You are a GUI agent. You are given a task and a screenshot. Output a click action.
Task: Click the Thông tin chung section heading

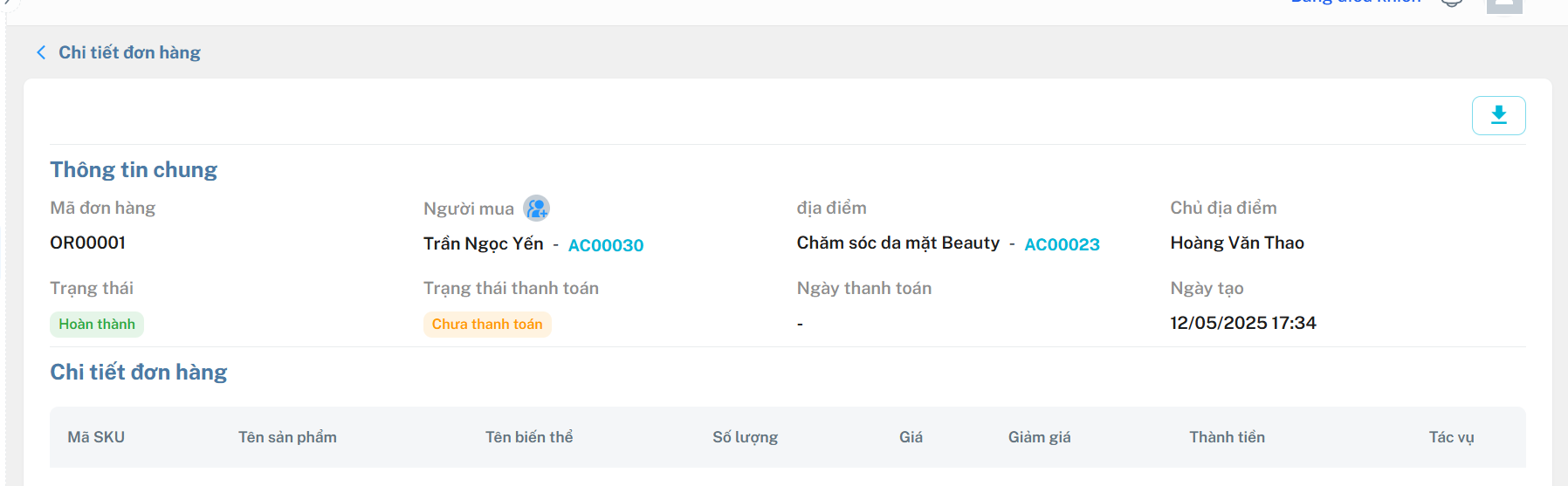[x=134, y=170]
